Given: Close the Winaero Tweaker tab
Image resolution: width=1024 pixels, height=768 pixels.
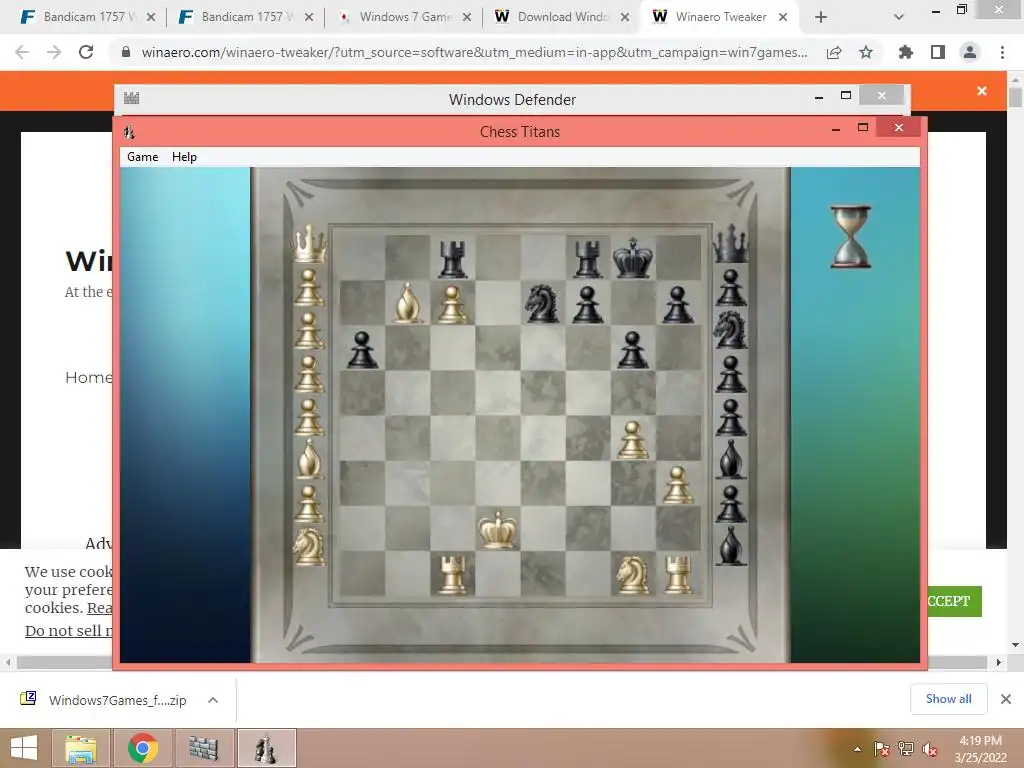Looking at the screenshot, I should tap(782, 18).
